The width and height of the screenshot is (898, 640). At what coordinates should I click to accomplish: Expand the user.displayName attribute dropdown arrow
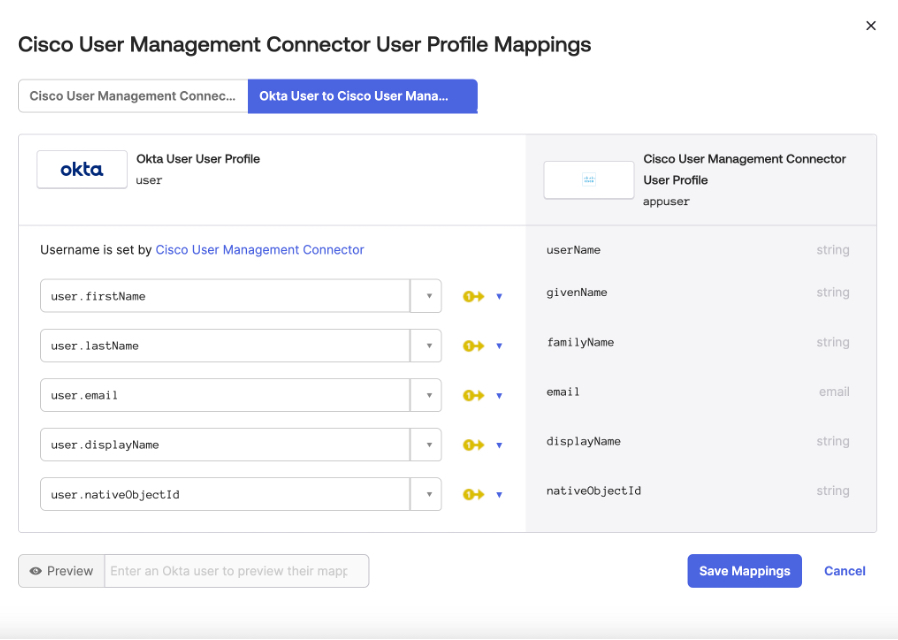[x=426, y=445]
